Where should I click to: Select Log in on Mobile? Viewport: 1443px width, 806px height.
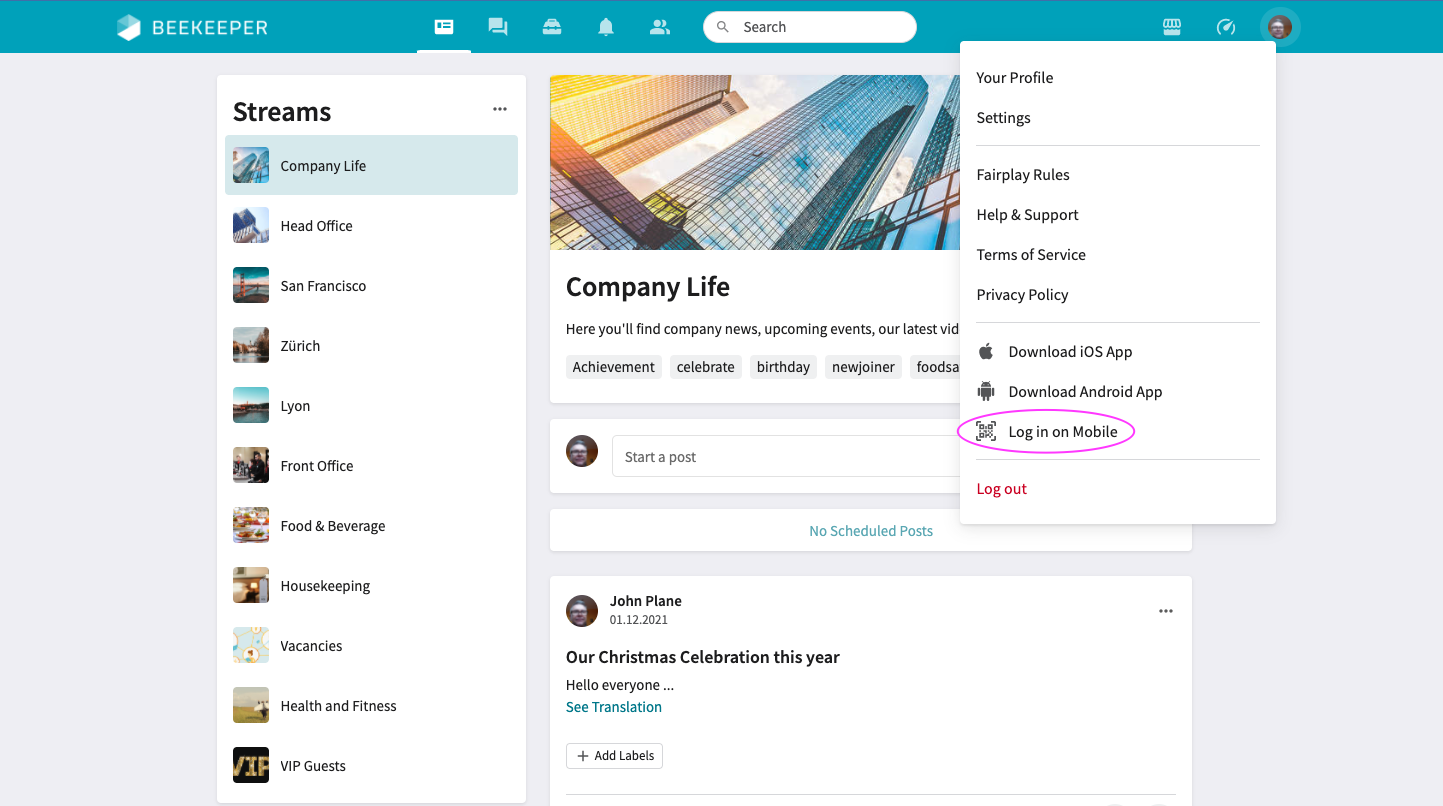tap(1063, 432)
